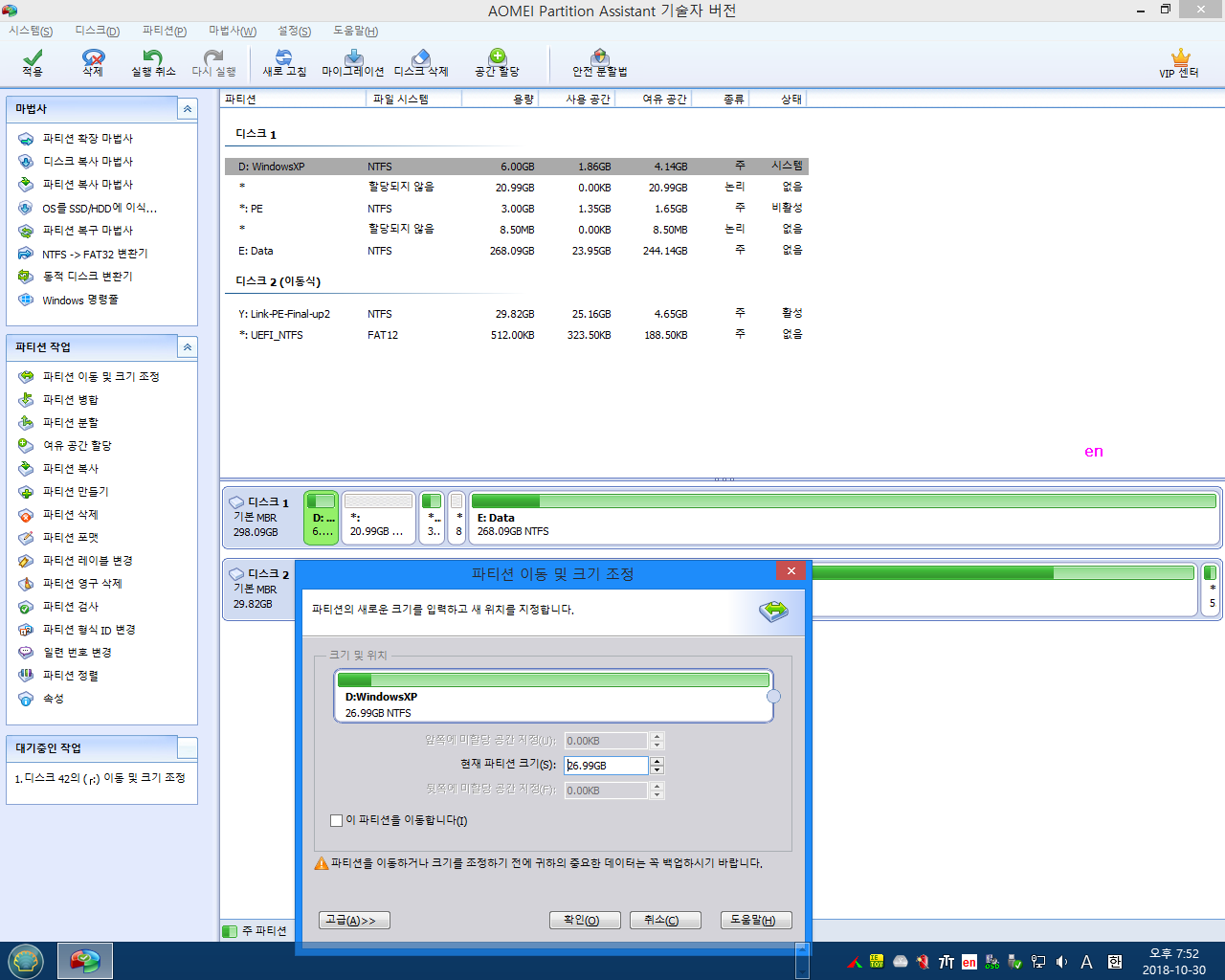Viewport: 1225px width, 980px height.
Task: Open the 마이그레이션 toolbar icon
Action: coord(353,63)
